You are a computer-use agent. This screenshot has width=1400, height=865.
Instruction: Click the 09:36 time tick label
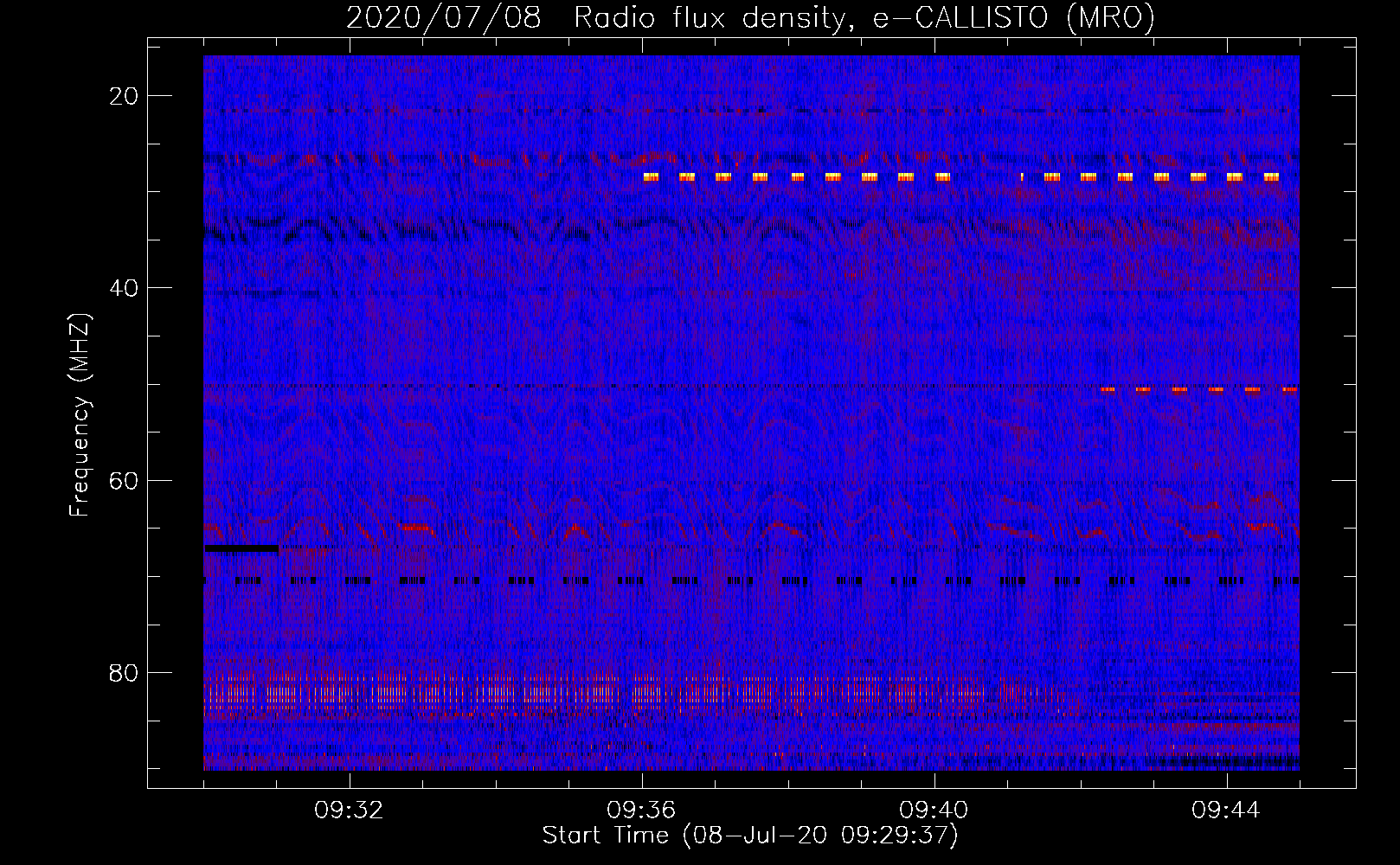pyautogui.click(x=642, y=811)
